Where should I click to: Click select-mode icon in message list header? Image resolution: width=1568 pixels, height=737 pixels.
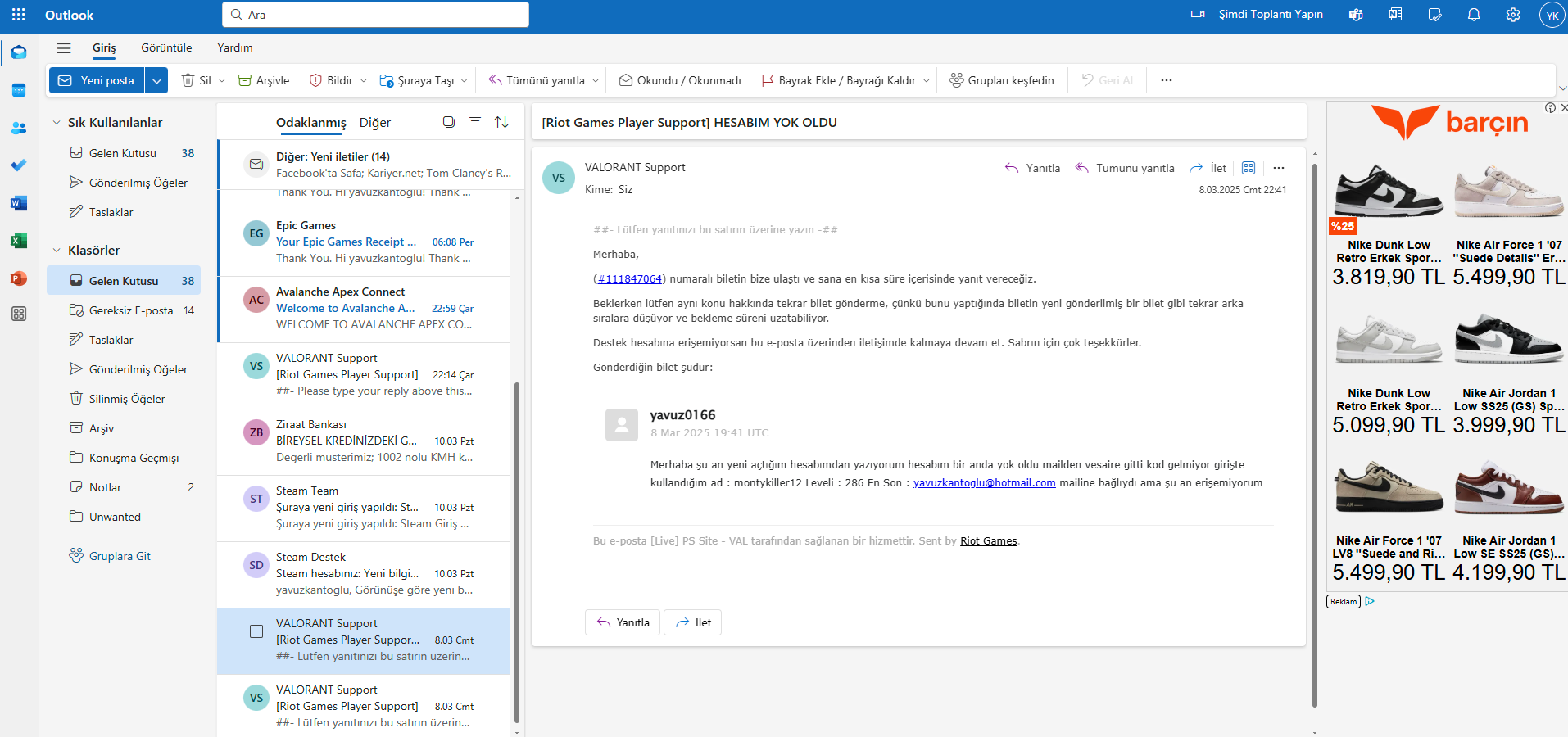pyautogui.click(x=449, y=122)
